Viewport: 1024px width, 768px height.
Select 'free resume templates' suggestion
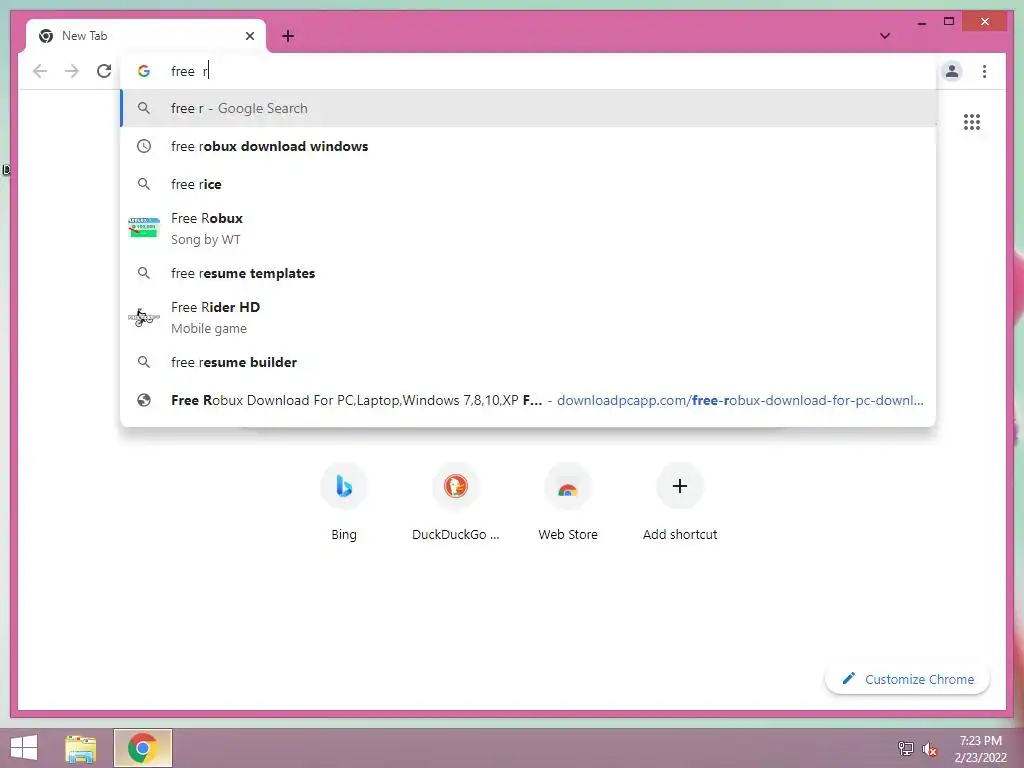click(x=528, y=273)
